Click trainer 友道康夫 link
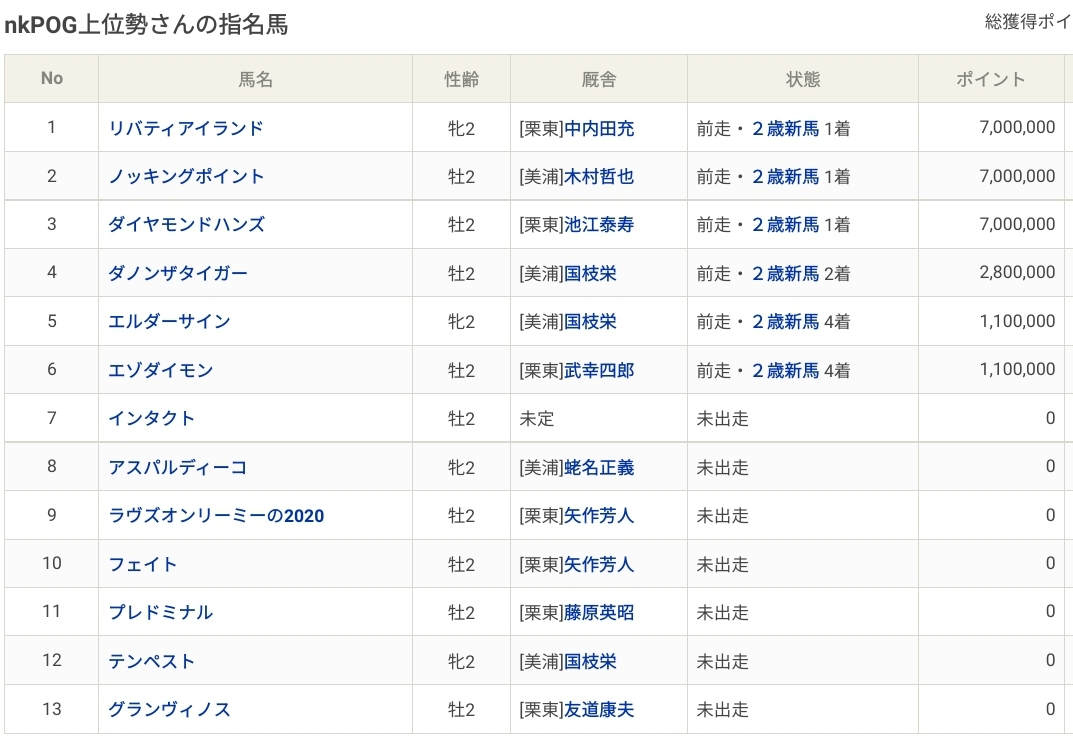 click(x=599, y=709)
